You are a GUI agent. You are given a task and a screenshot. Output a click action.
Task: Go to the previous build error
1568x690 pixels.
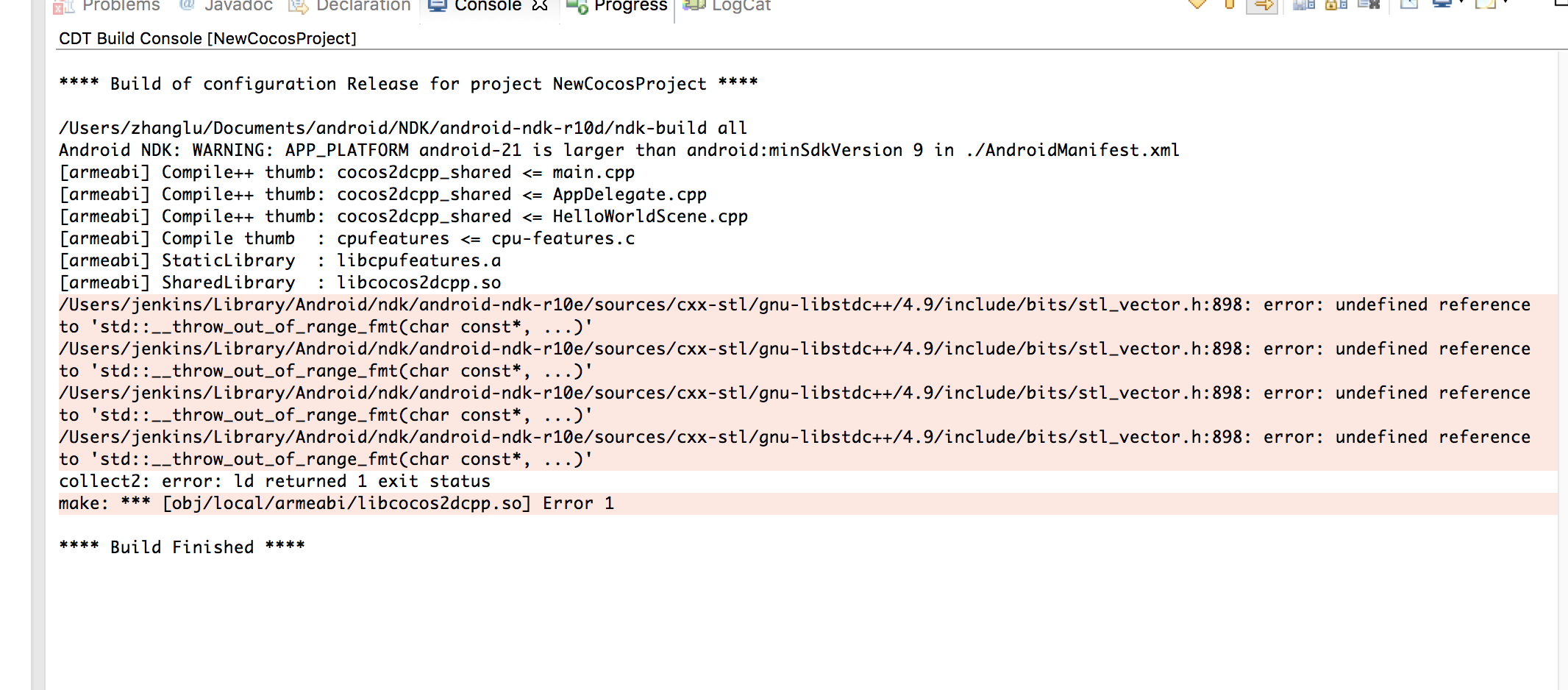coord(1229,4)
